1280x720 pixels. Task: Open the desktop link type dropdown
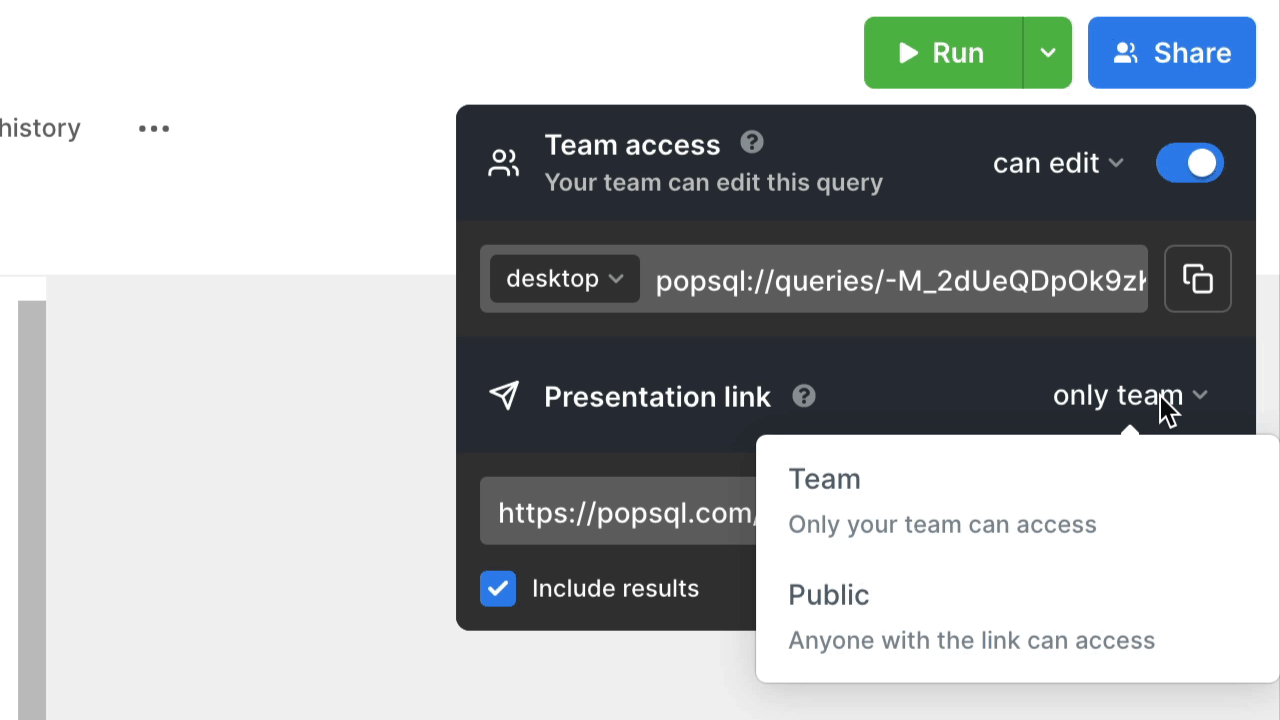click(565, 279)
